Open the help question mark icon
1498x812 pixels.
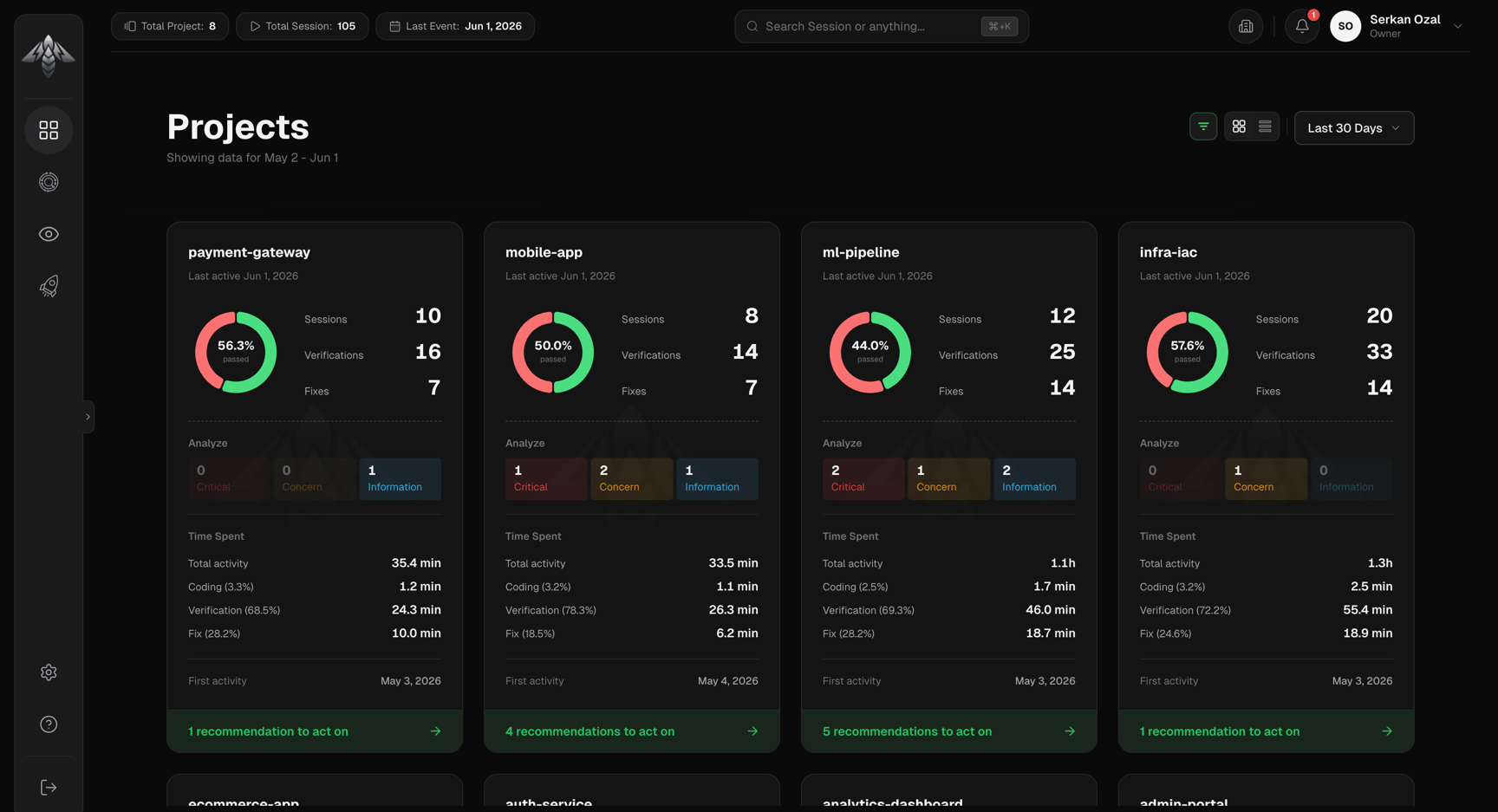point(49,724)
